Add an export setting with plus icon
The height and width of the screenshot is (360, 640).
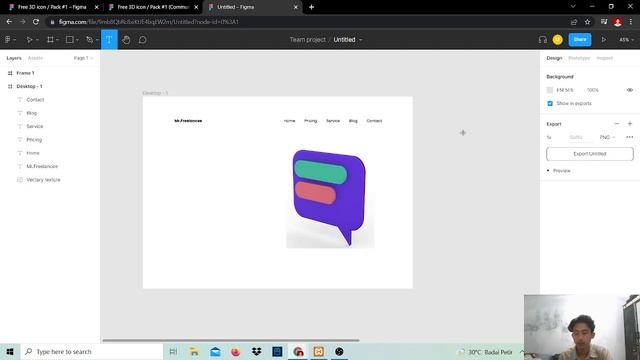click(630, 124)
